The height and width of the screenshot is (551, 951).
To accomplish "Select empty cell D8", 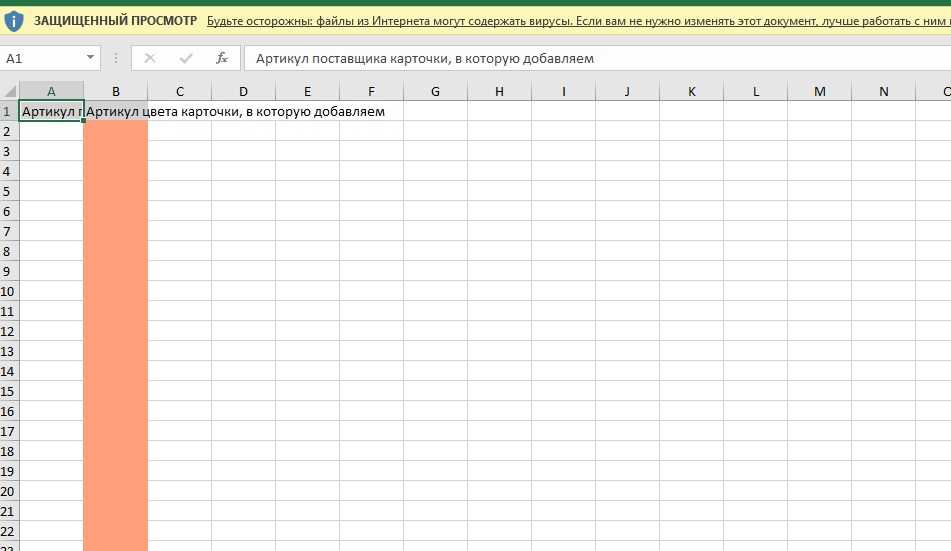I will click(x=243, y=251).
